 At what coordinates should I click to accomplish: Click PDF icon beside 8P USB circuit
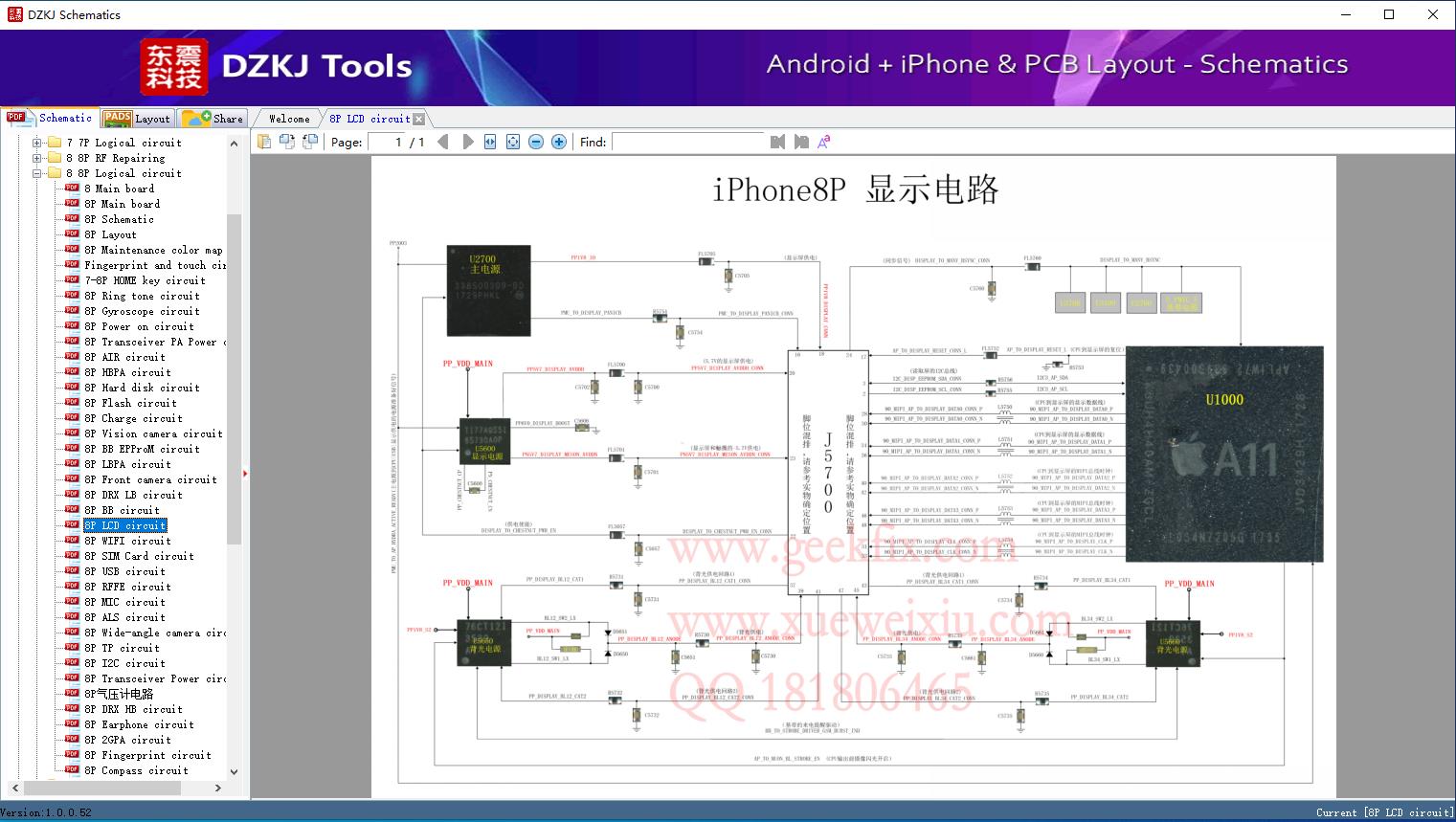72,571
